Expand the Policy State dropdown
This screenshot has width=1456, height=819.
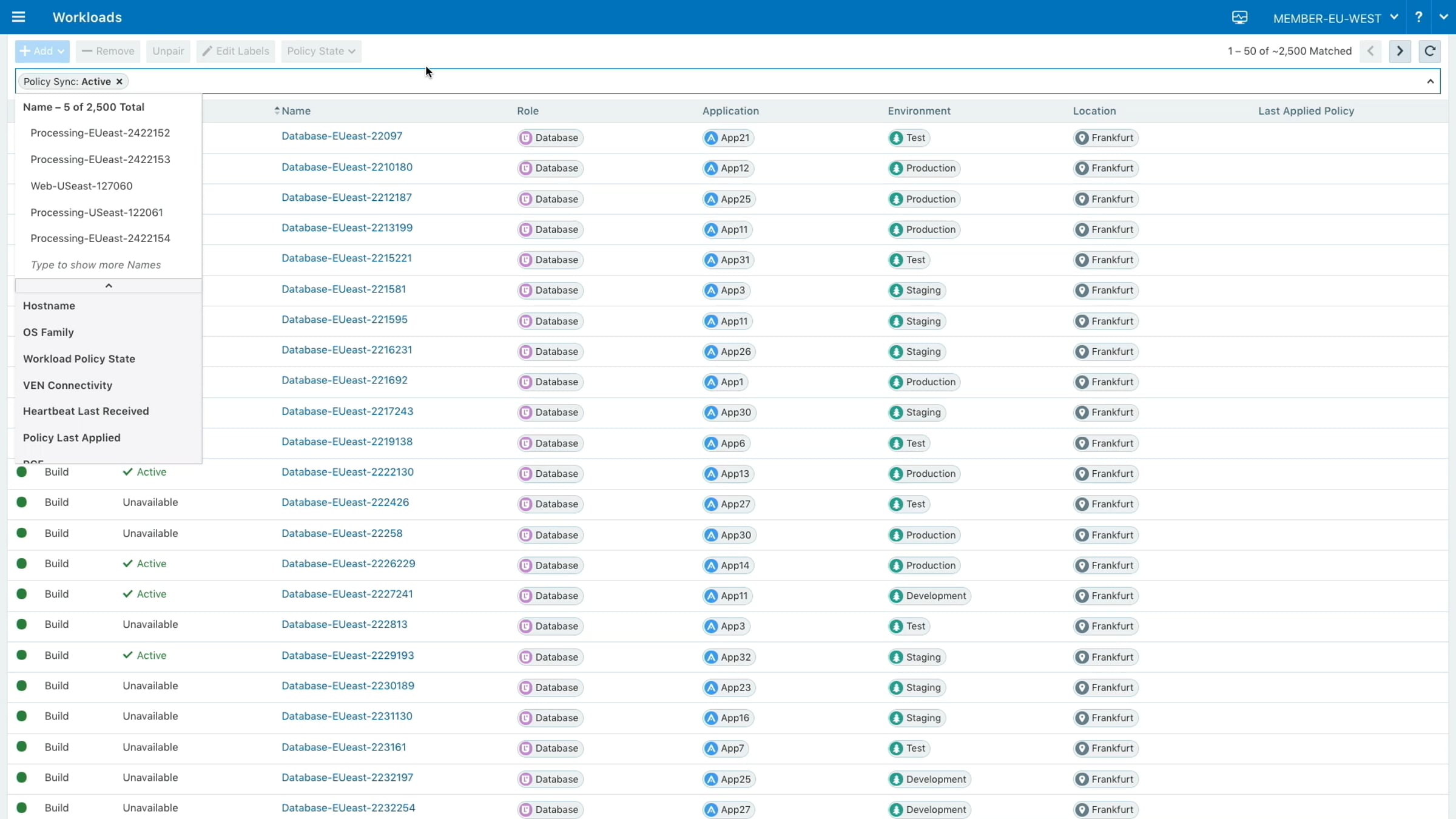pos(321,51)
